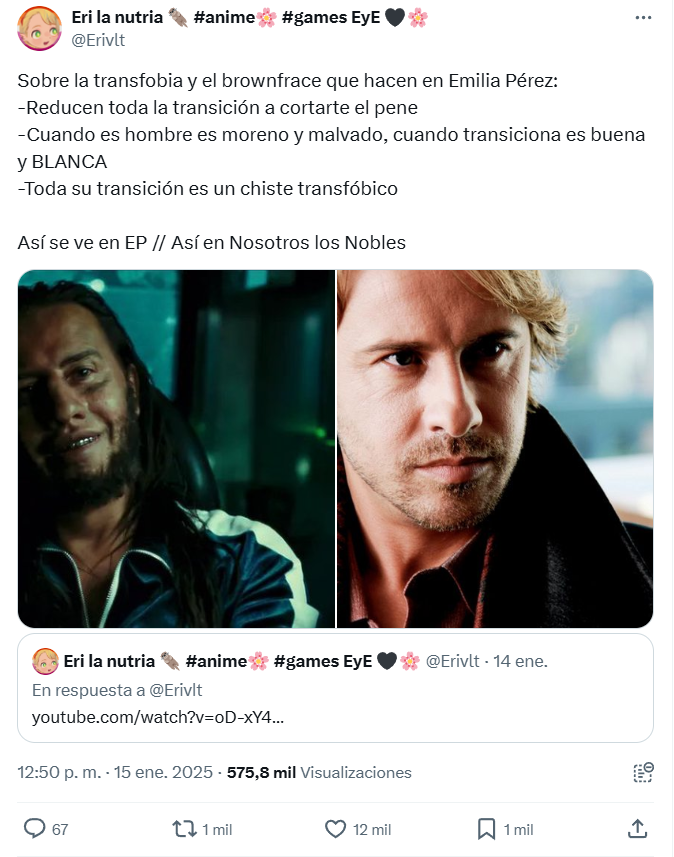Open the @Erivlt handle in quoted post
This screenshot has height=857, width=674.
pos(453,661)
